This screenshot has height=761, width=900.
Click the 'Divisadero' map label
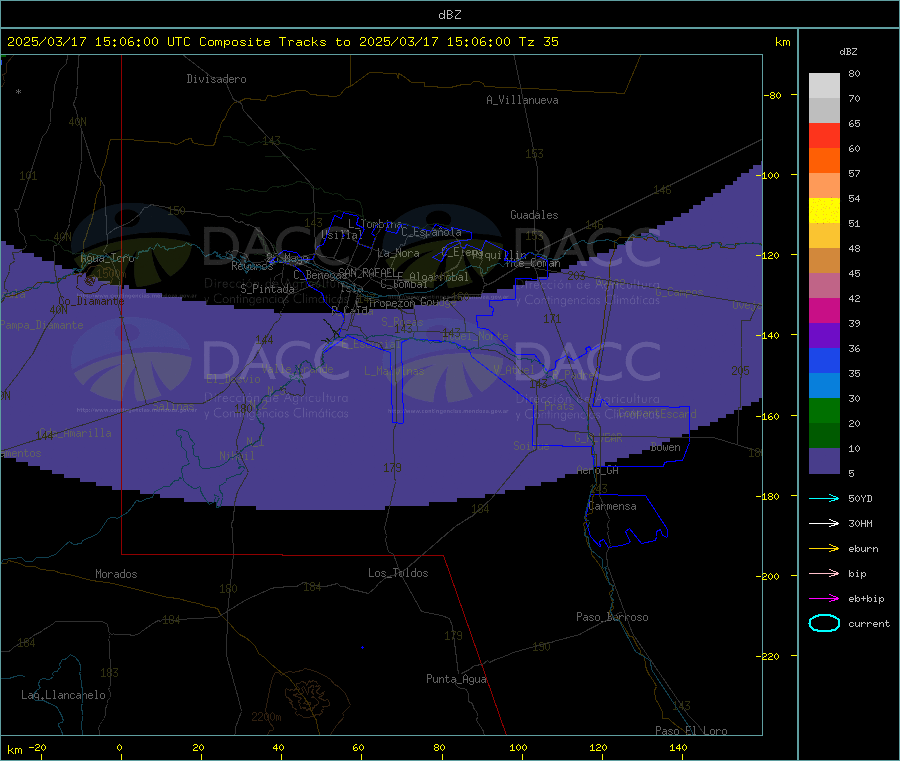(x=216, y=79)
